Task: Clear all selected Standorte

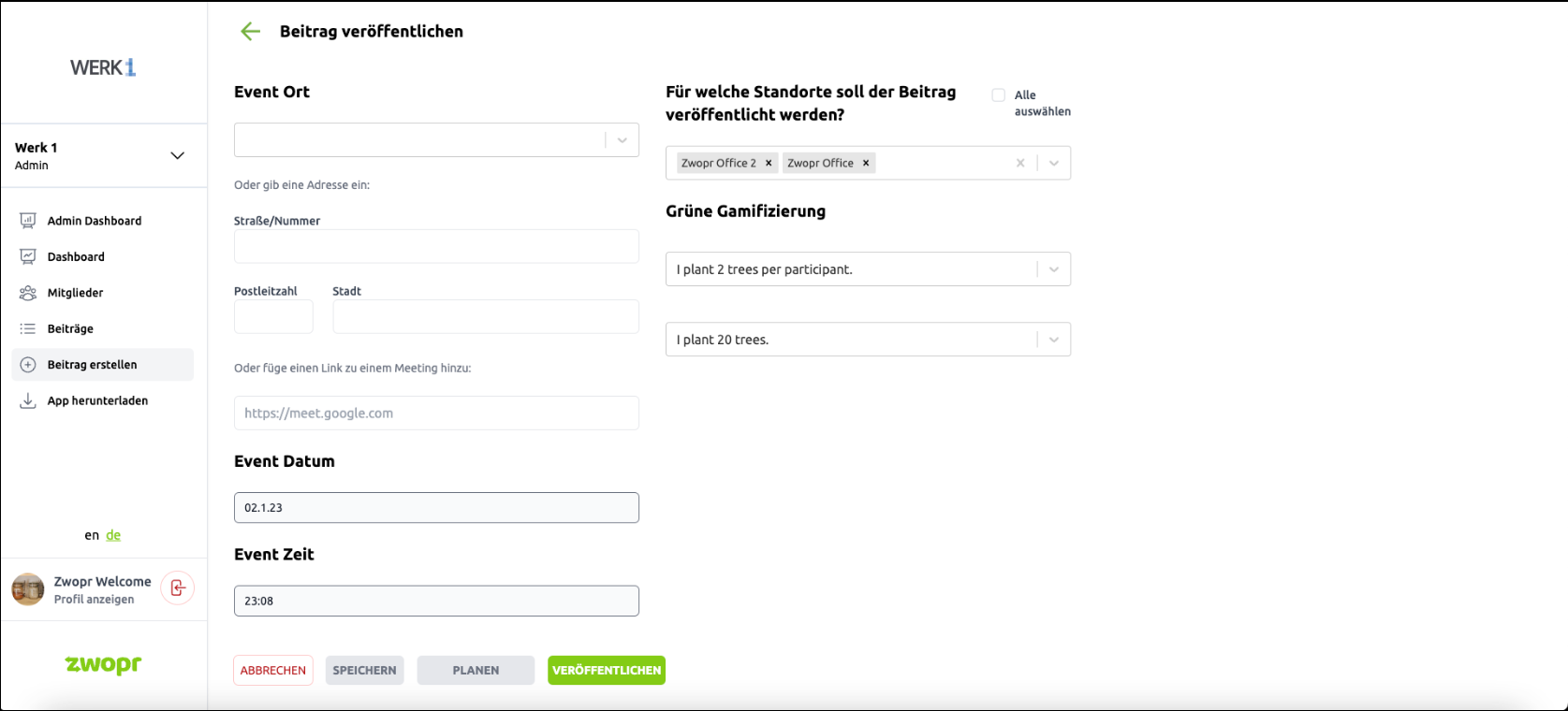Action: (1020, 163)
